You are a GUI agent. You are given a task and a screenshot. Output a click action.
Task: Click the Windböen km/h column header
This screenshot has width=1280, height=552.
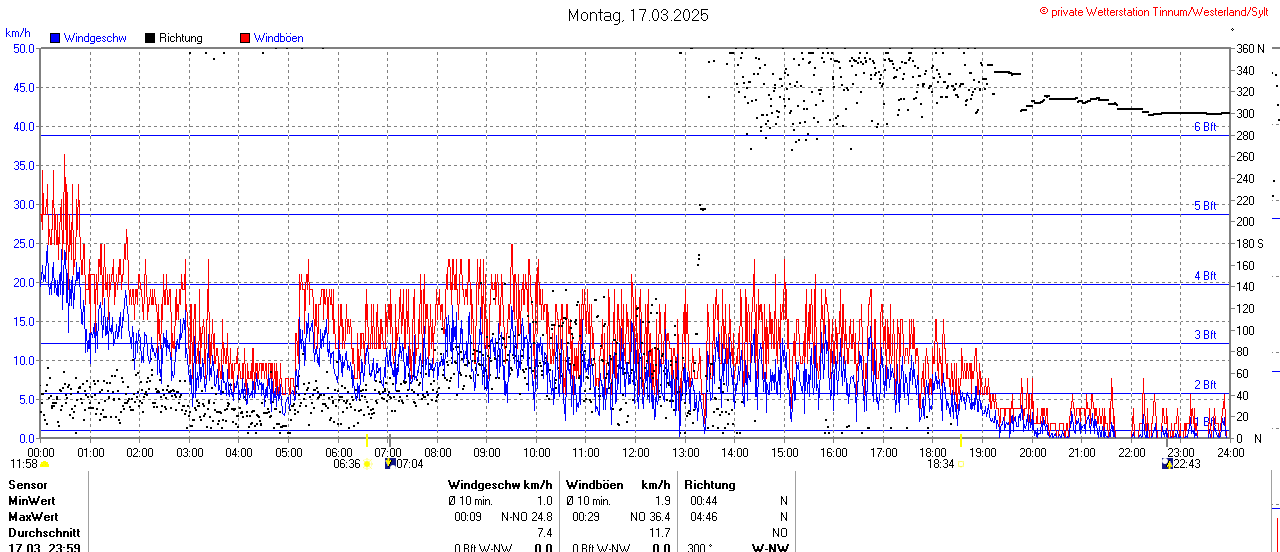[x=618, y=485]
